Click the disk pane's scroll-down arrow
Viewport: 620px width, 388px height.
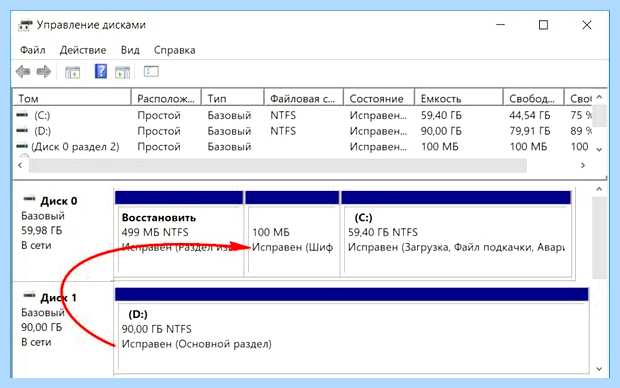(x=599, y=369)
